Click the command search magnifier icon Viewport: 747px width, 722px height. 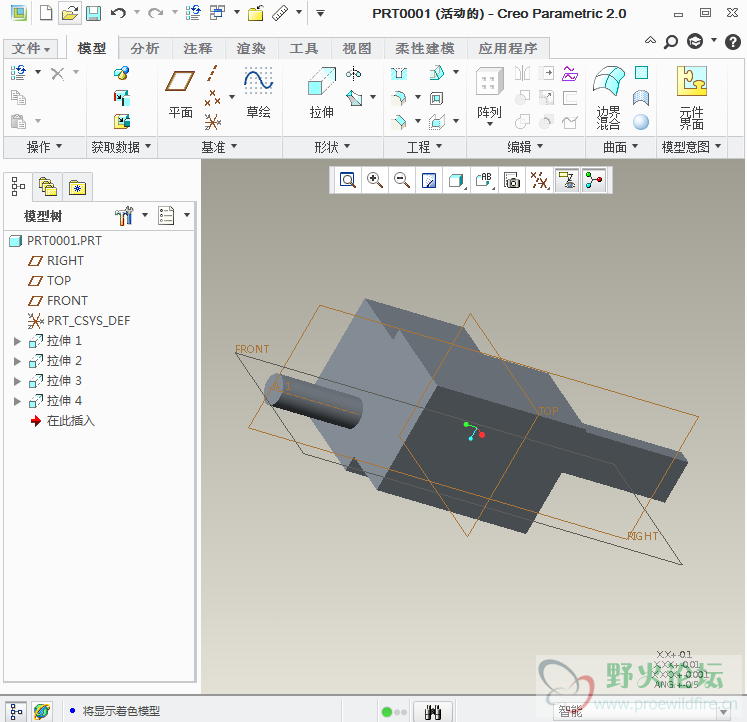[x=671, y=42]
